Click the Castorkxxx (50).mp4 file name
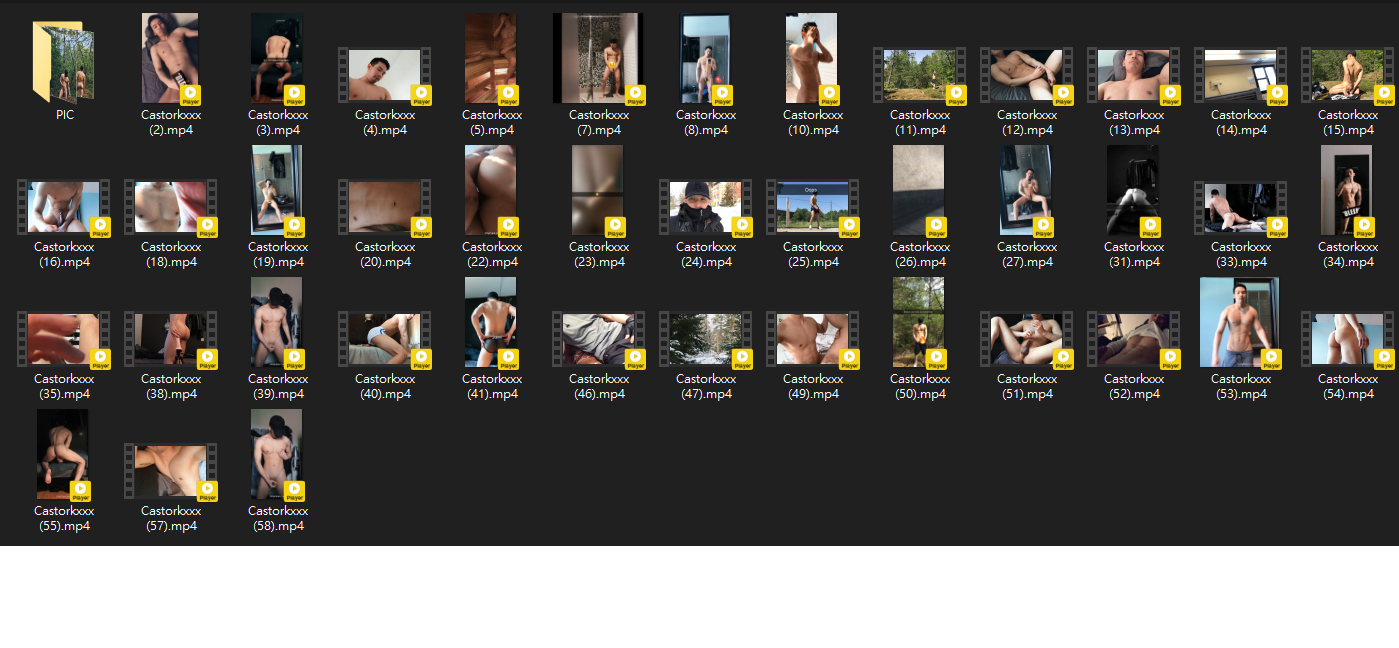This screenshot has height=648, width=1399. (920, 386)
